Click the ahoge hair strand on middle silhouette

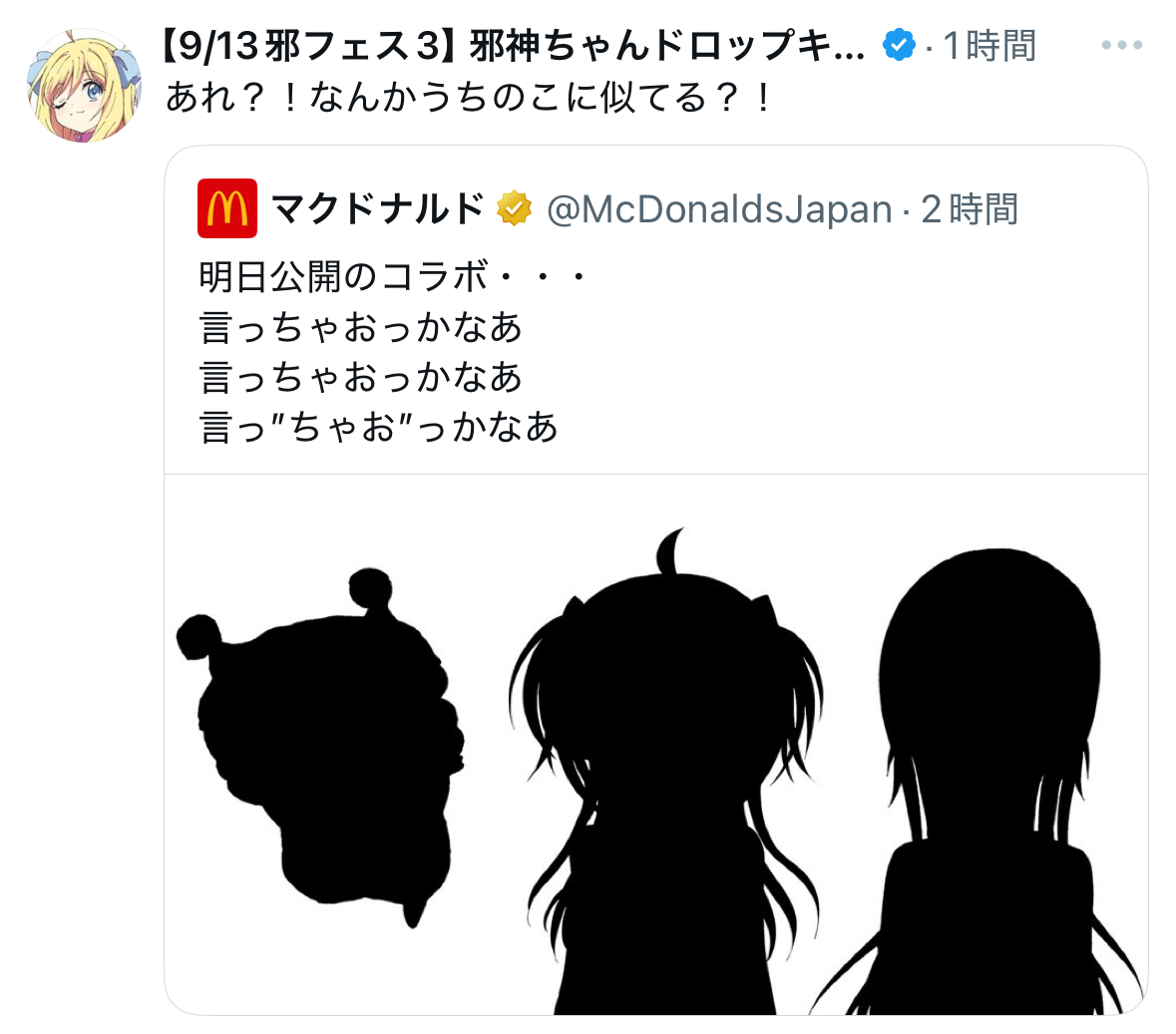669,550
